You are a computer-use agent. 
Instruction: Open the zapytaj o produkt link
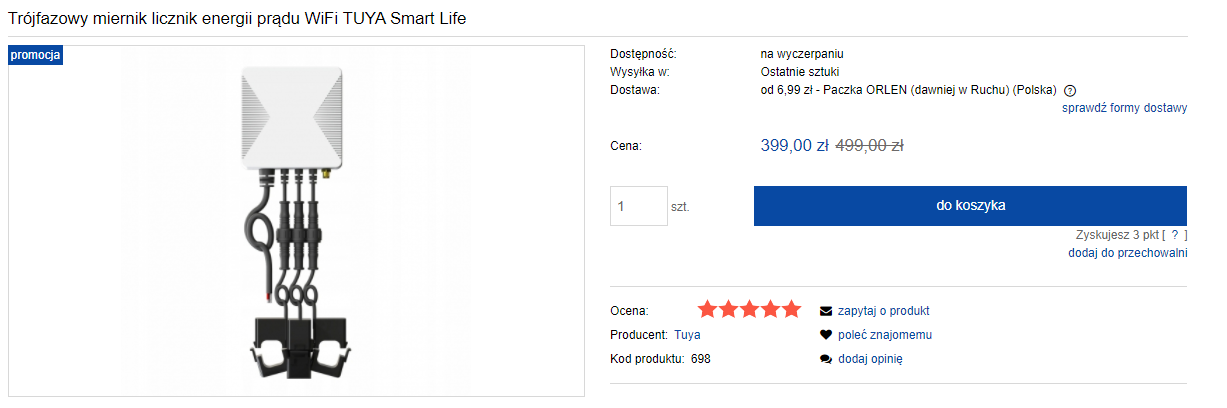click(884, 311)
